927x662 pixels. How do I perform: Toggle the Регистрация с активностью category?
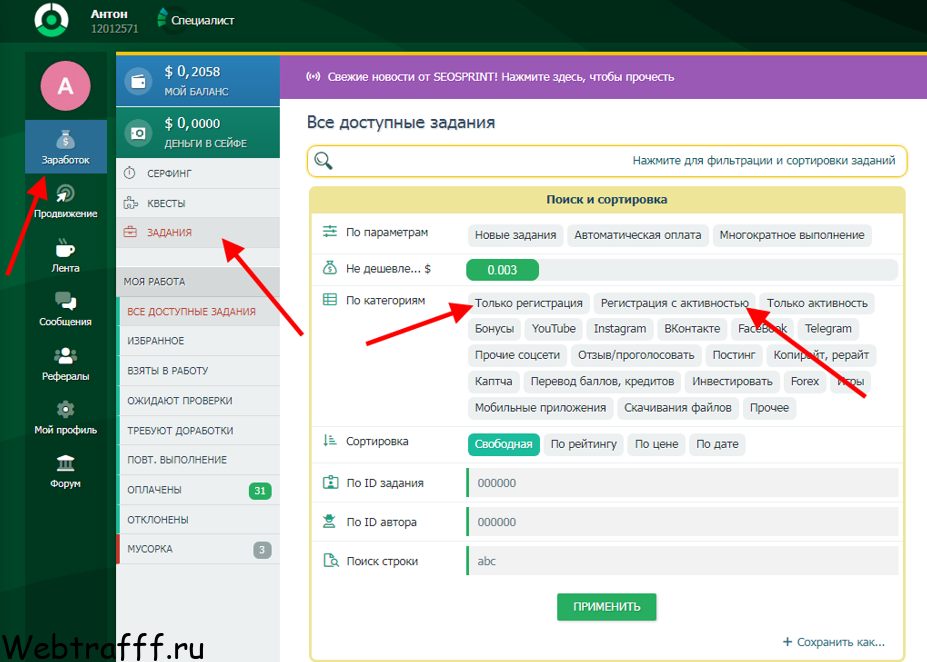coord(675,303)
